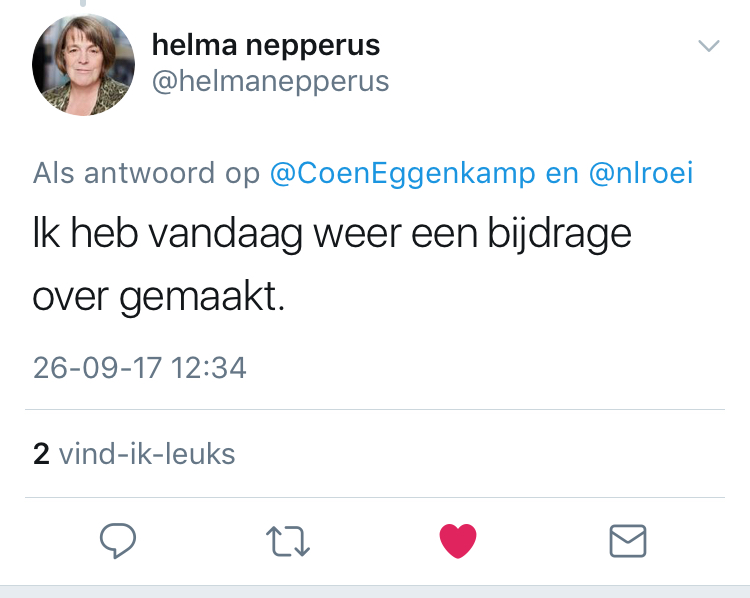The width and height of the screenshot is (750, 598).
Task: Share tweet via the envelope message icon
Action: click(x=628, y=541)
